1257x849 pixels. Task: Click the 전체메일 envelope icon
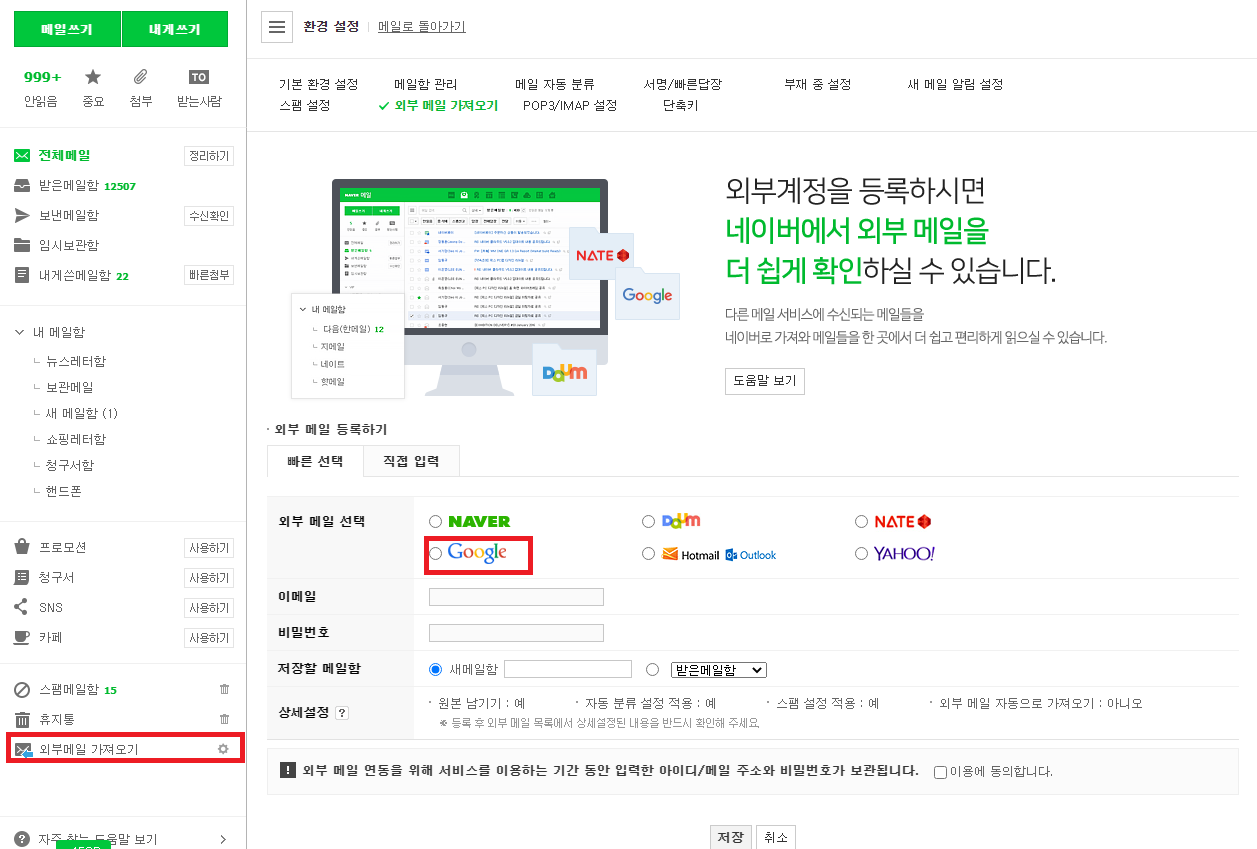[21, 155]
